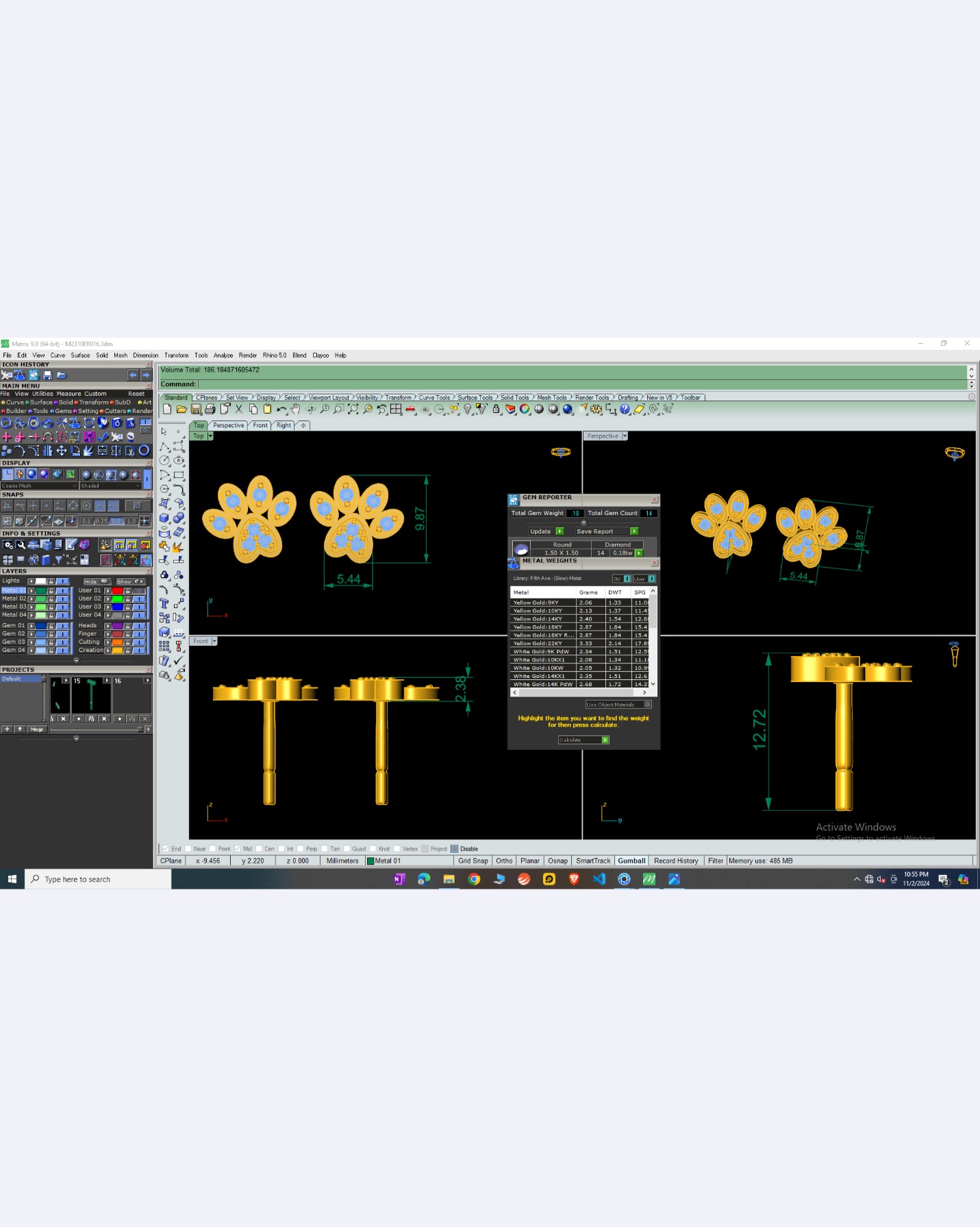The width and height of the screenshot is (980, 1227).
Task: Open the Top viewport title dropdown
Action: tap(210, 436)
